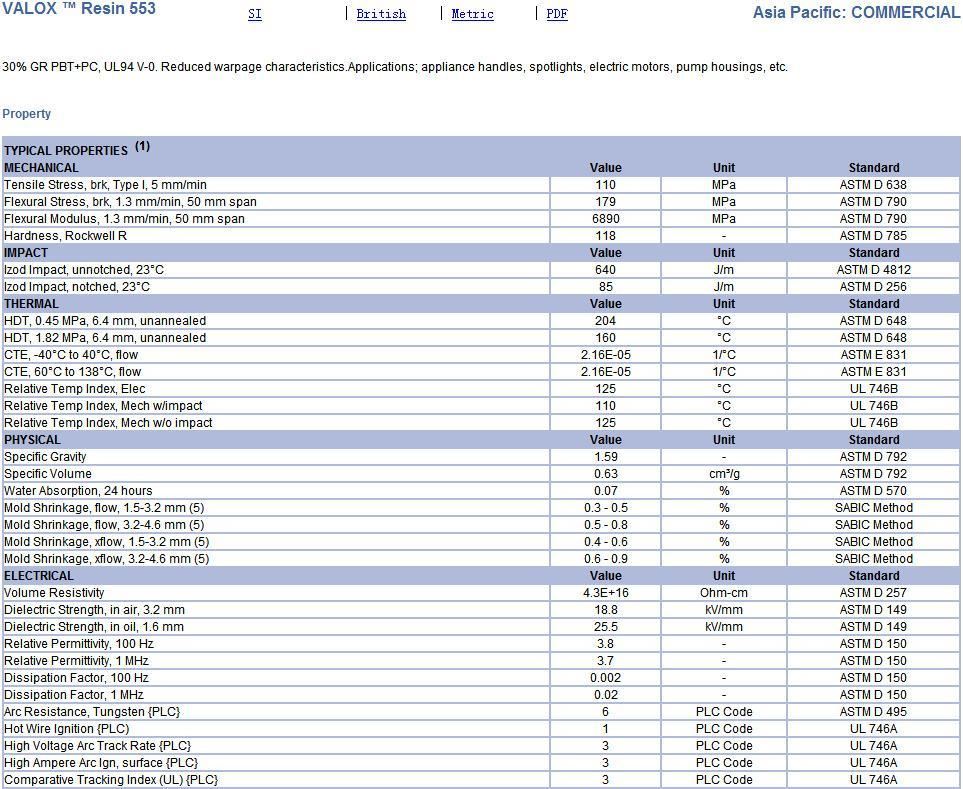This screenshot has width=963, height=789.
Task: Select the Flexural Stress value 179
Action: click(606, 202)
